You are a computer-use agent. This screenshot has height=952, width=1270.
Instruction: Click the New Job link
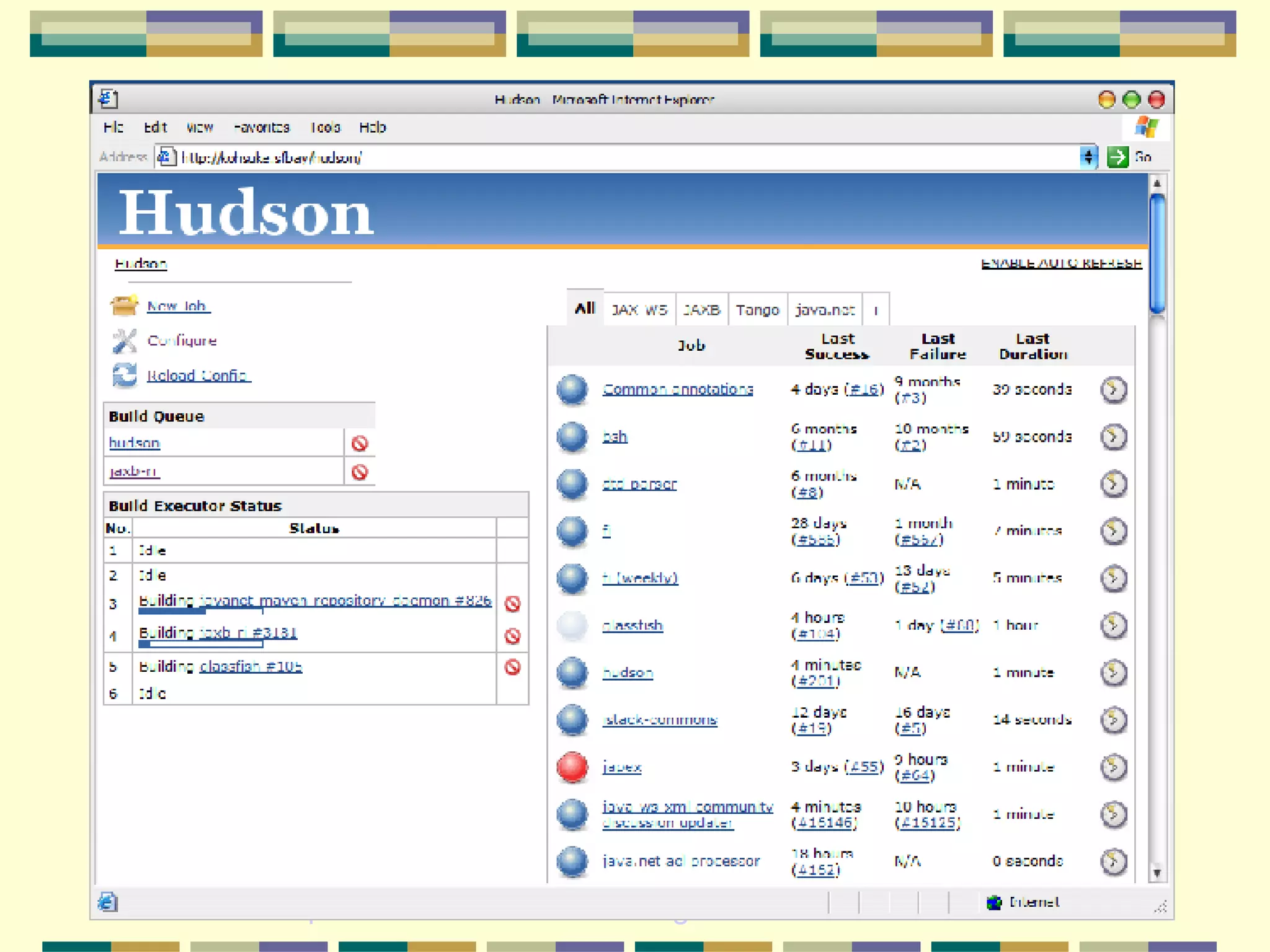pos(179,306)
